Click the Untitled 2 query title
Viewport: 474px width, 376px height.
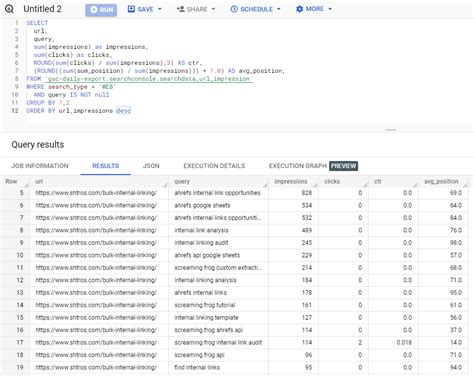pos(42,9)
